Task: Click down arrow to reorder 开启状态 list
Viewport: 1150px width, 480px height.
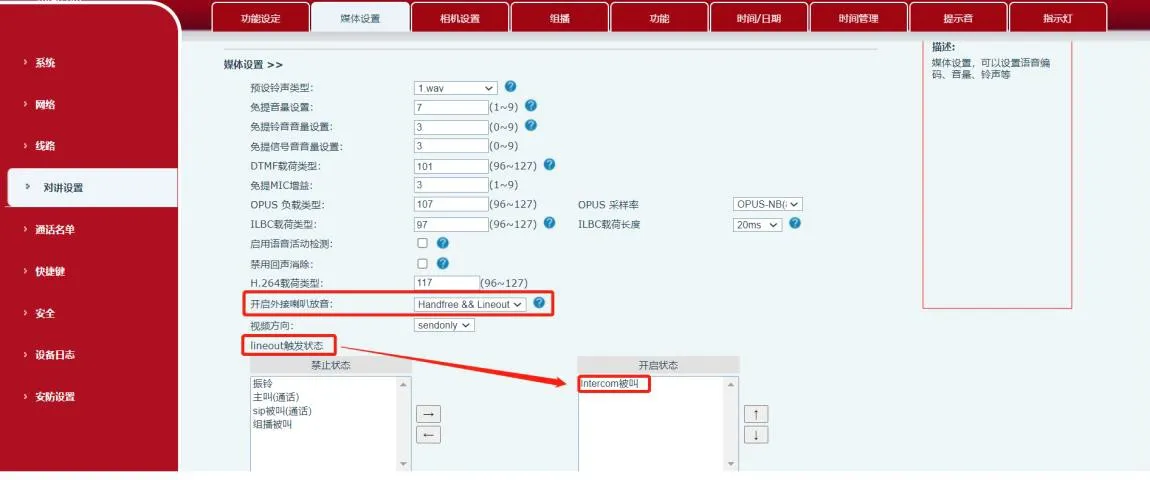Action: pos(756,434)
